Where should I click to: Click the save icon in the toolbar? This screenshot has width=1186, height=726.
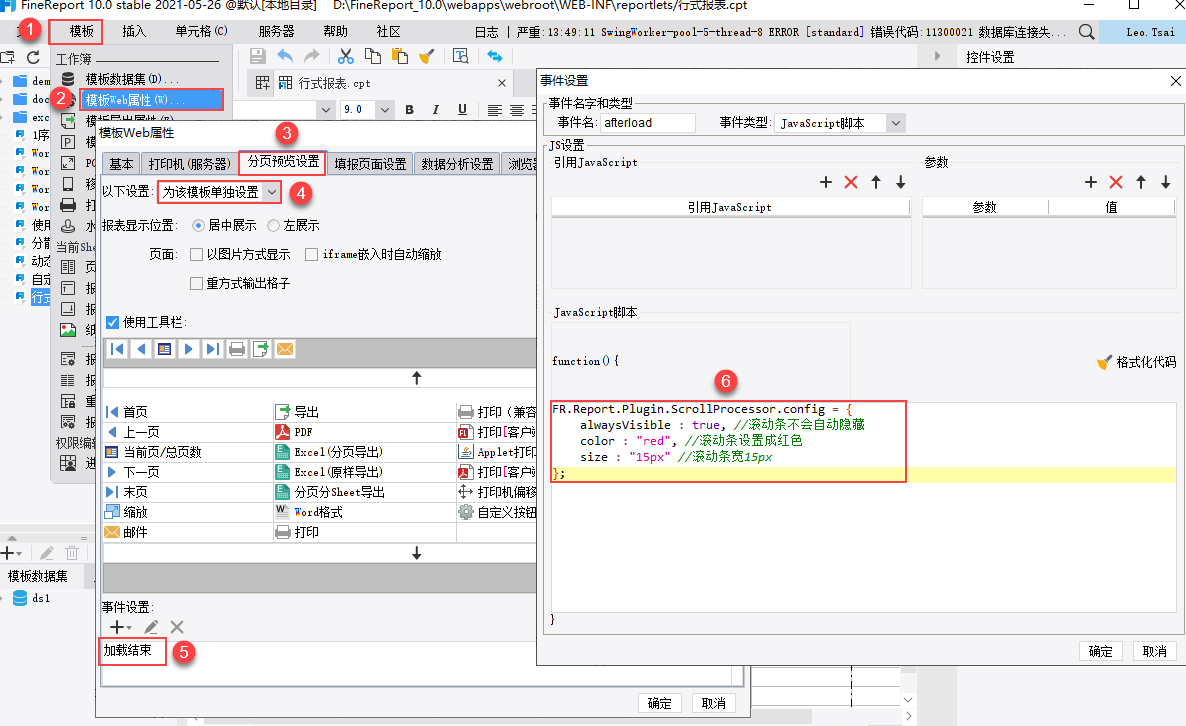pos(257,56)
